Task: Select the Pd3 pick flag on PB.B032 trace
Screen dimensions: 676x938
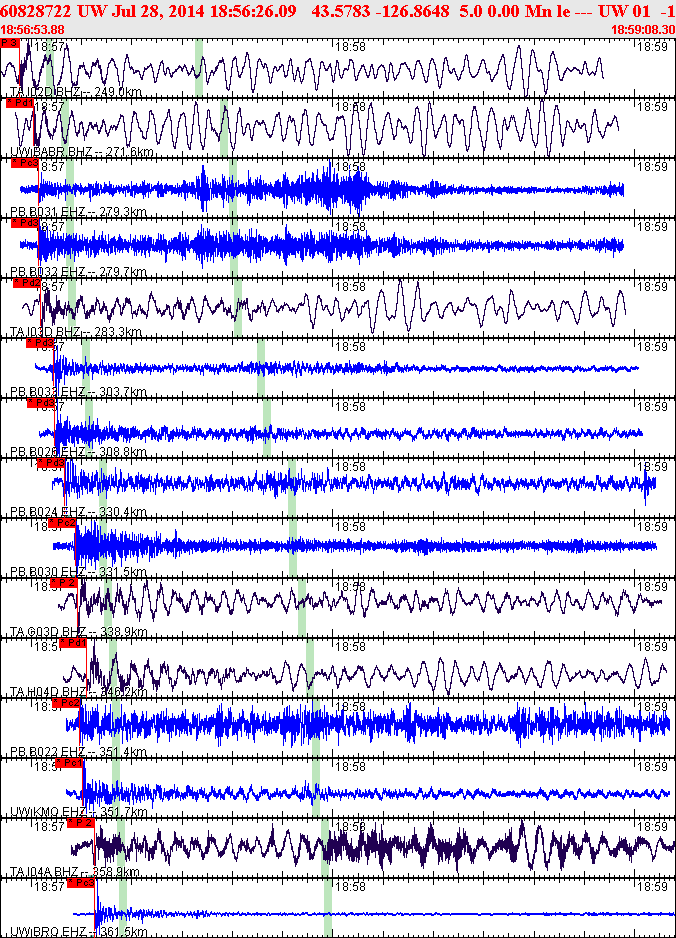Action: (x=25, y=223)
